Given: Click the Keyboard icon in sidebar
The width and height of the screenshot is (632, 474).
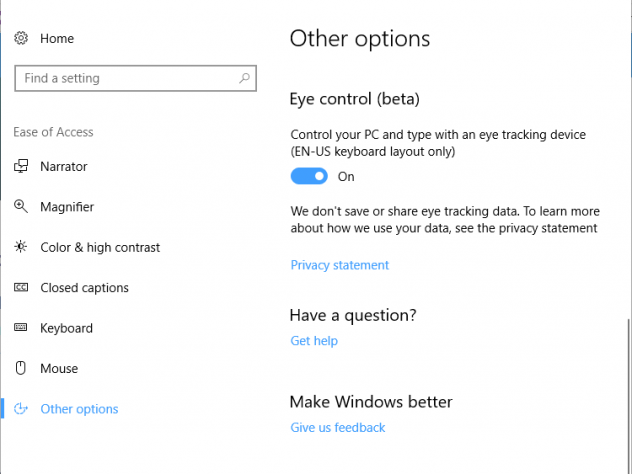Looking at the screenshot, I should click(x=21, y=328).
